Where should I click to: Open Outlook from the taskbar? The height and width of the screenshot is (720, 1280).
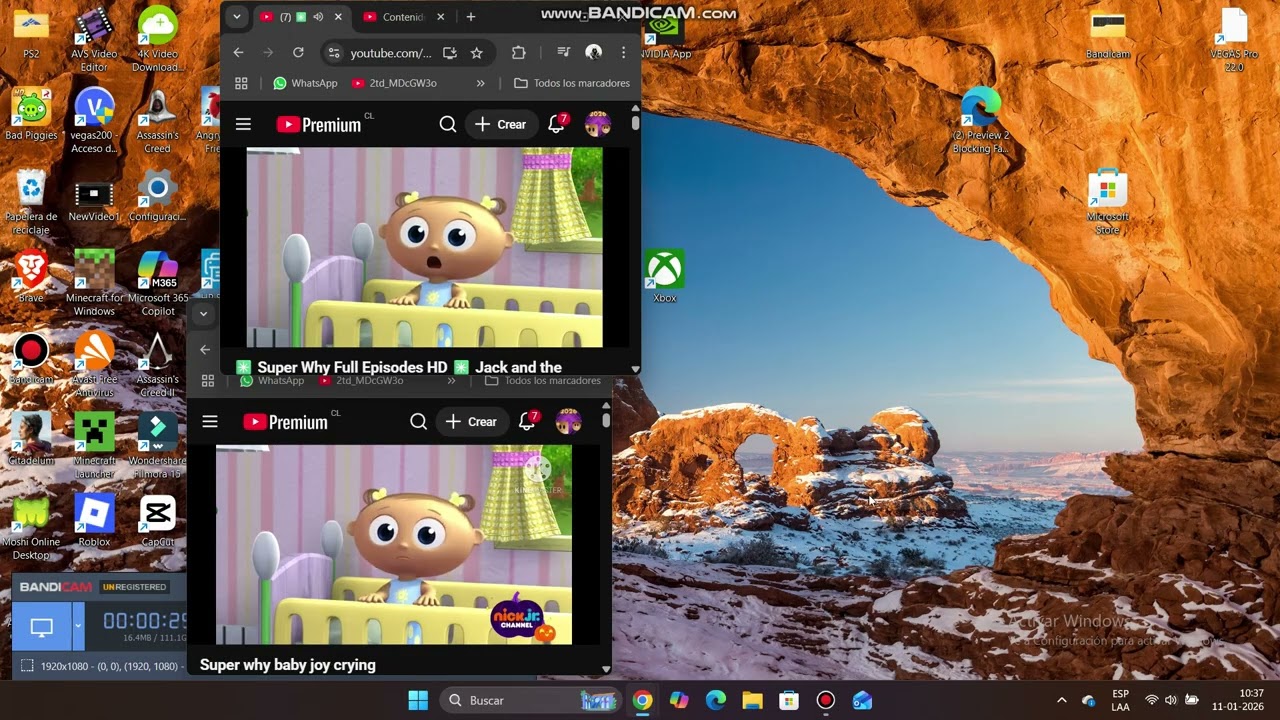click(862, 700)
